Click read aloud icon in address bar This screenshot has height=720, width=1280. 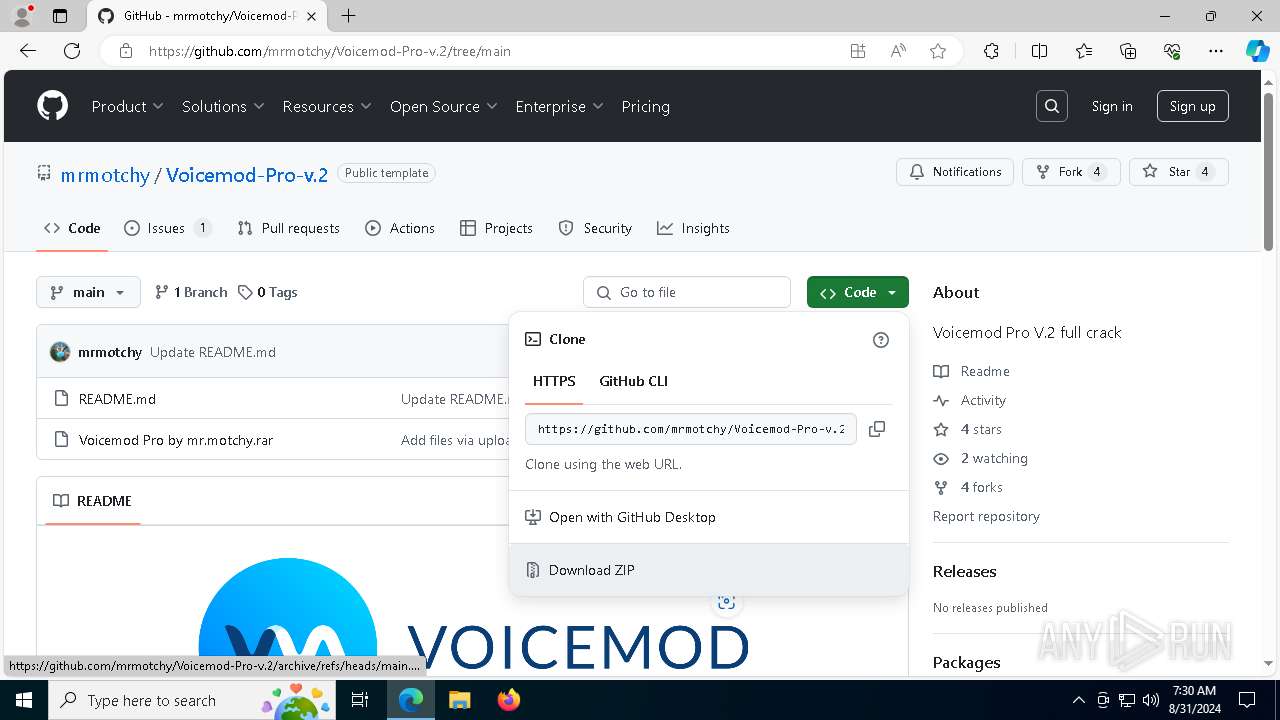point(898,51)
